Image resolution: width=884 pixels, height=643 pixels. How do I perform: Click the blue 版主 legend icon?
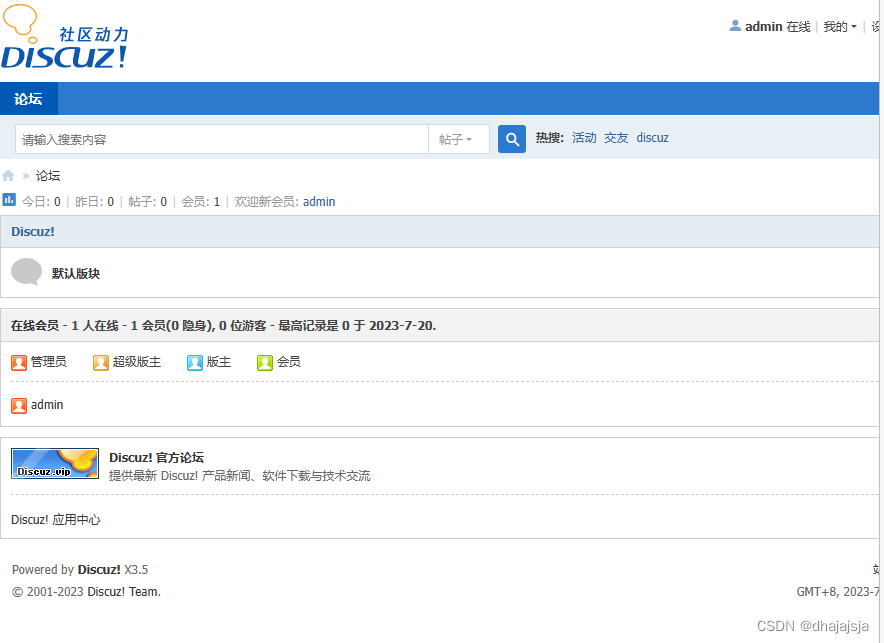[x=195, y=362]
